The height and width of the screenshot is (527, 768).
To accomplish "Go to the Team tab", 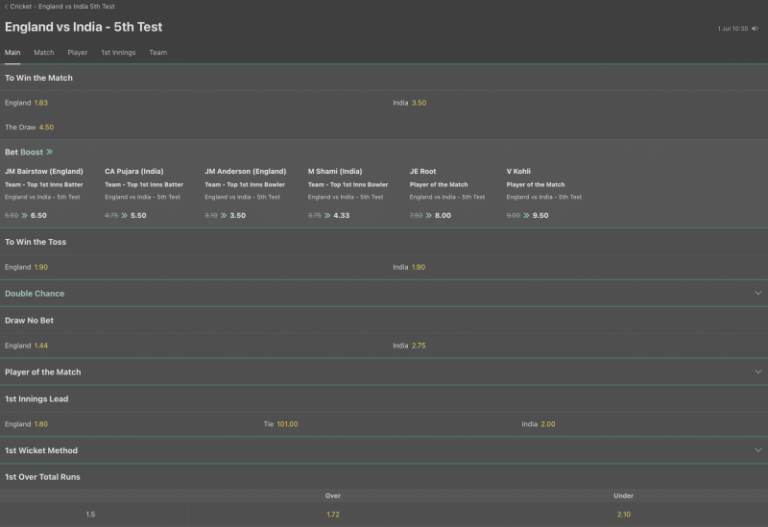I will tap(158, 52).
